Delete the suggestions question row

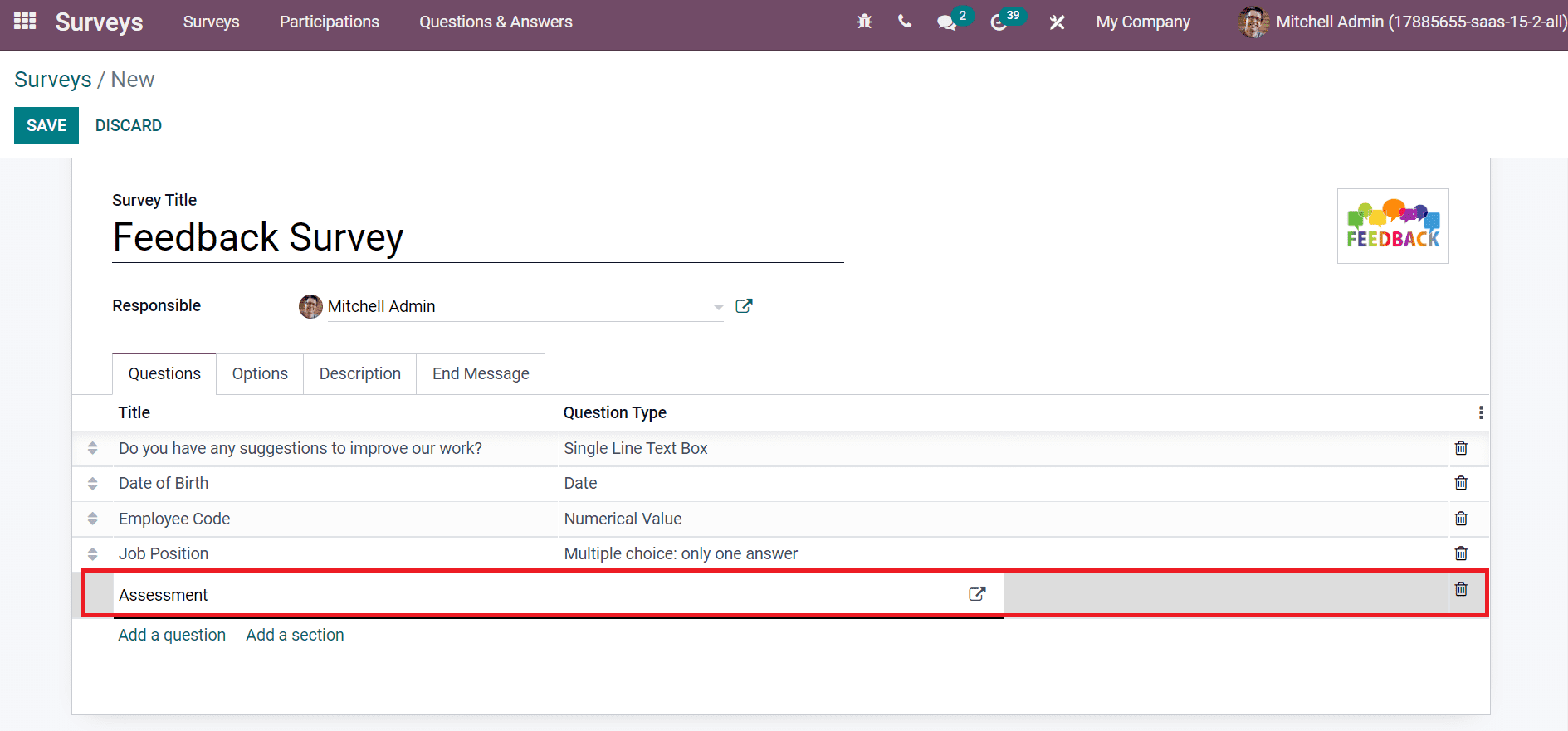(1461, 448)
